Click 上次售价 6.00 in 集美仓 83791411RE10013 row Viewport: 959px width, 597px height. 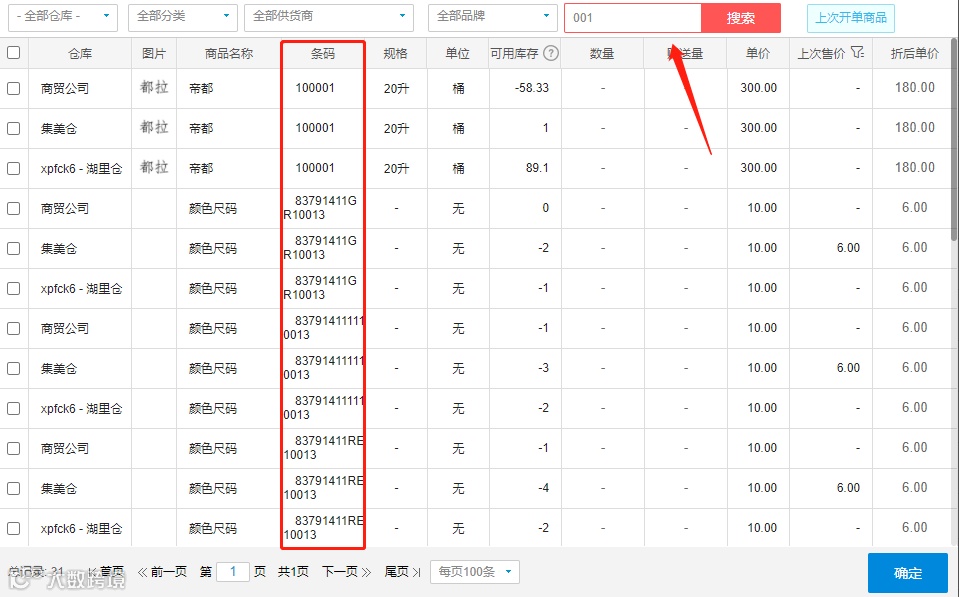(x=848, y=488)
